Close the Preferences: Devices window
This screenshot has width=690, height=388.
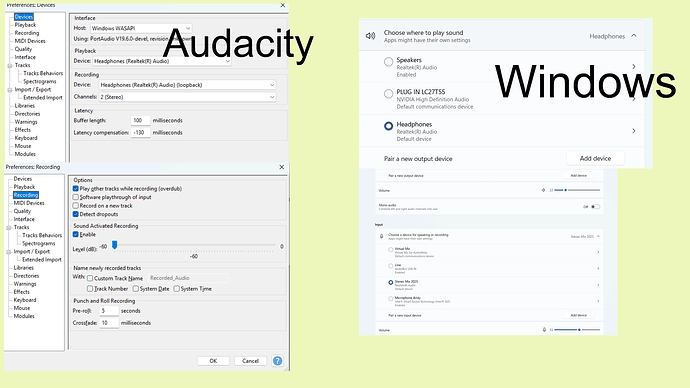click(x=283, y=5)
